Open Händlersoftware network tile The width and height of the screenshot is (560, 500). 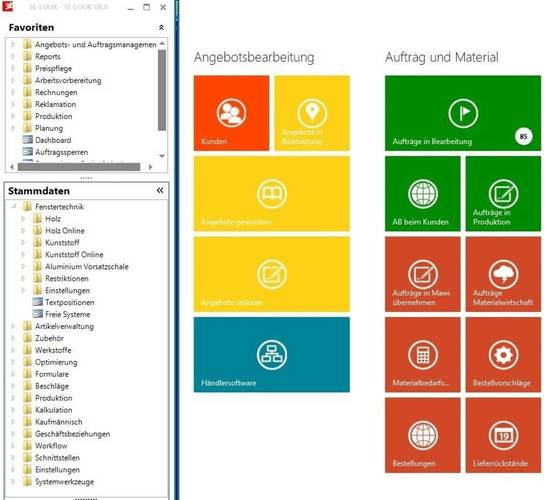271,355
